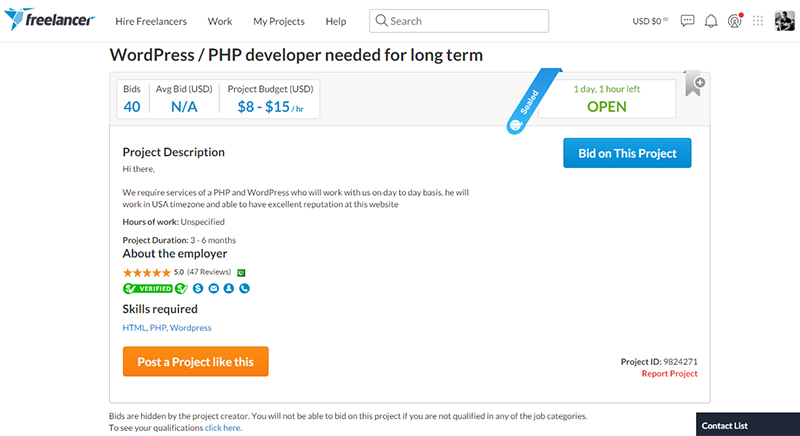Image resolution: width=800 pixels, height=436 pixels.
Task: Open the notifications bell
Action: 711,20
